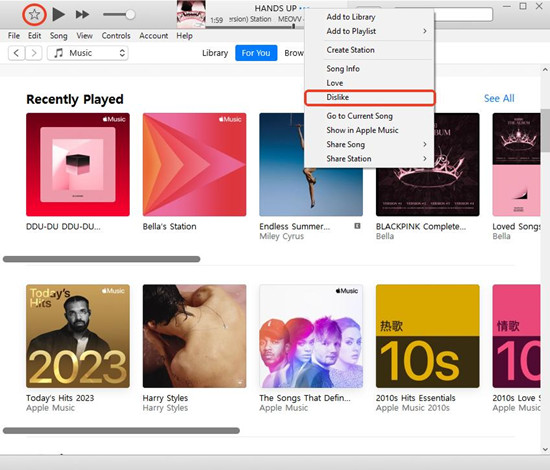Click the second row horizontal scrollbar
The image size is (550, 470).
click(121, 431)
